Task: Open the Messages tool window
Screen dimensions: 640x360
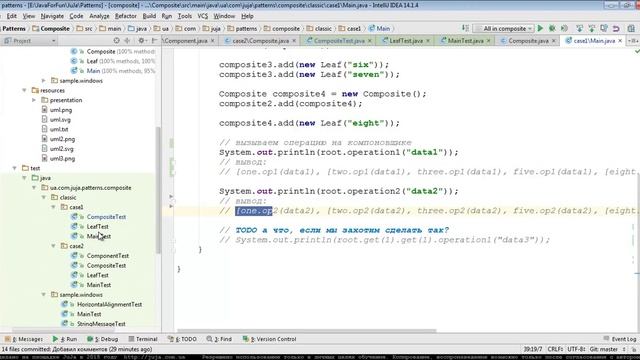Action: click(23, 339)
